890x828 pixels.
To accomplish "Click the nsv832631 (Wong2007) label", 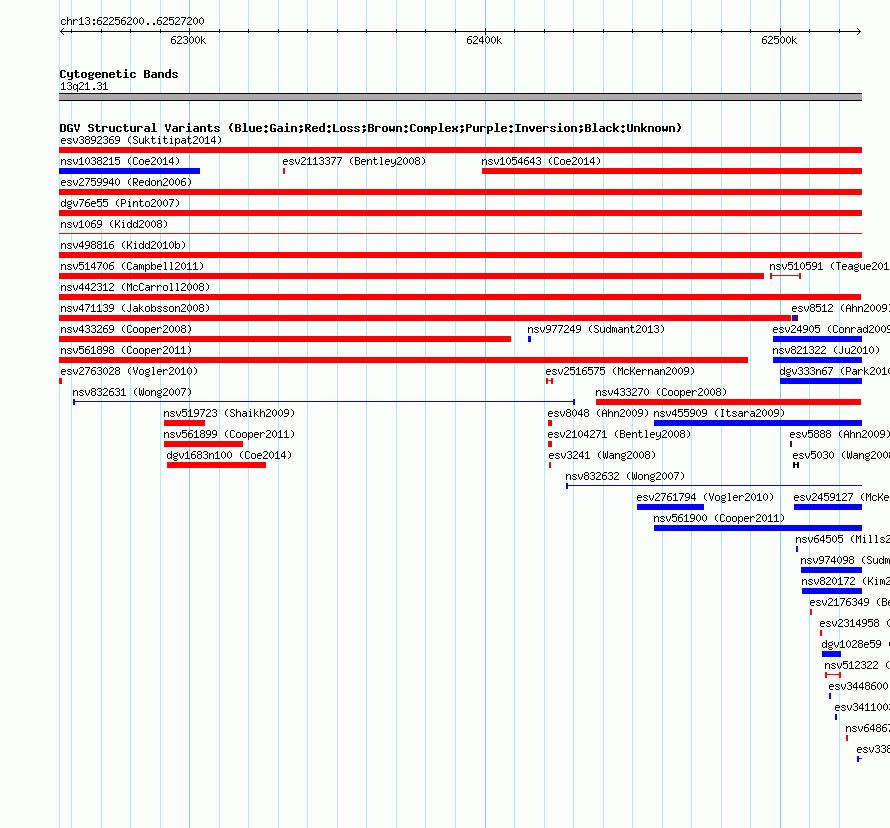I will (132, 392).
